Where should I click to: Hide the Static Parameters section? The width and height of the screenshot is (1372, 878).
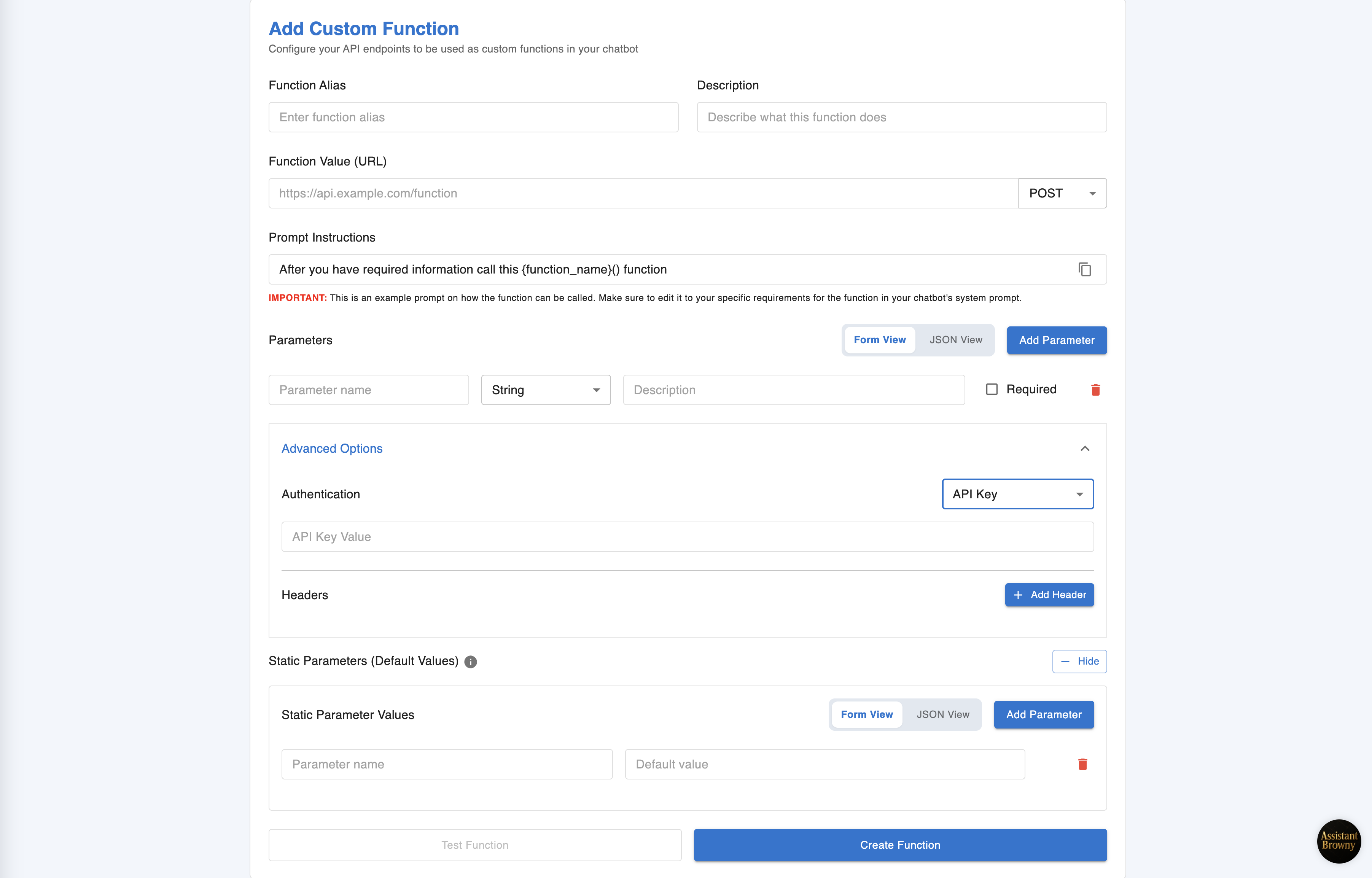(1079, 661)
